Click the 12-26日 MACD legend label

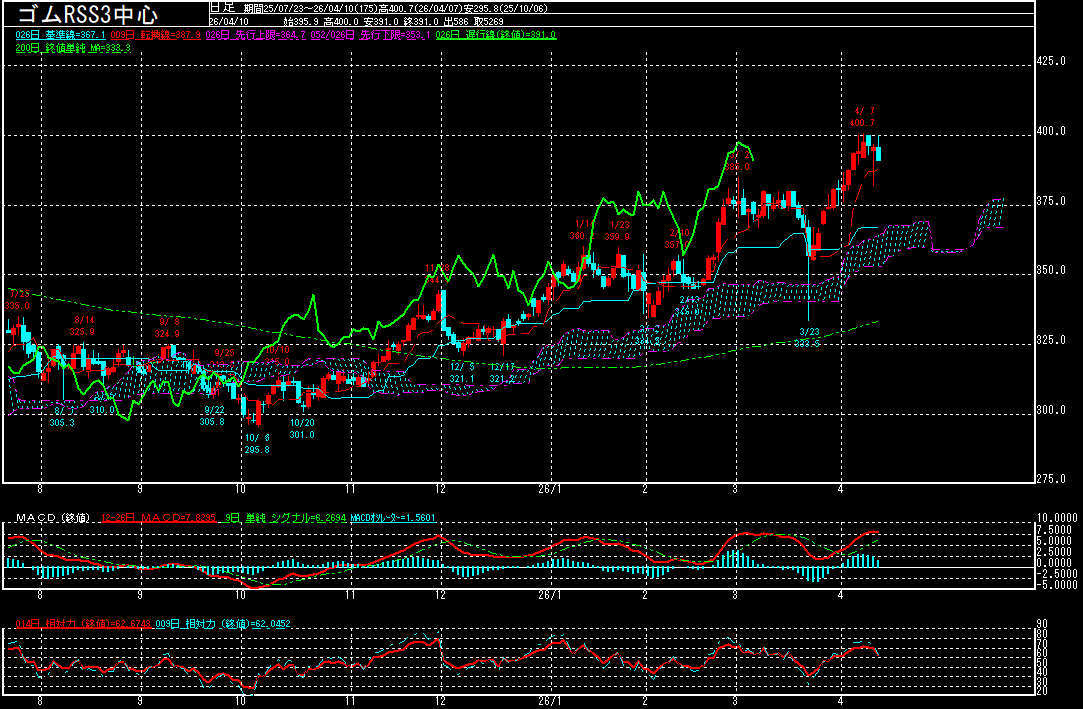point(143,518)
